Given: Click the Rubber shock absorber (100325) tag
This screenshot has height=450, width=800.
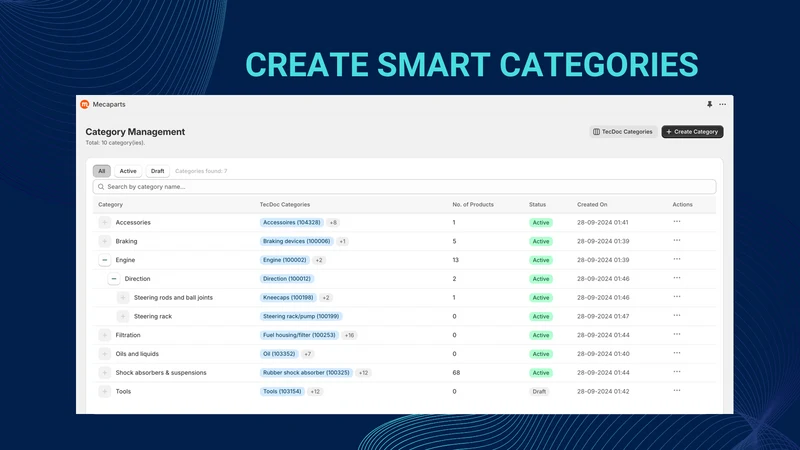Looking at the screenshot, I should coord(306,372).
